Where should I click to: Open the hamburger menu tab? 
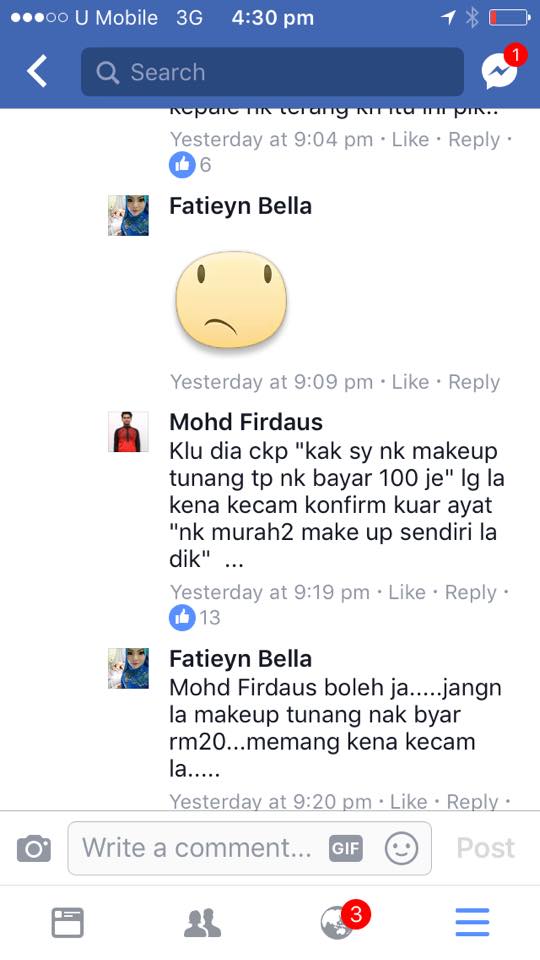tap(472, 923)
